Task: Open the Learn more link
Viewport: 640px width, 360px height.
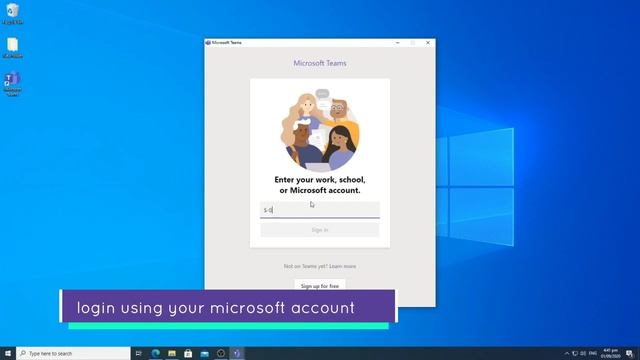Action: pos(343,266)
